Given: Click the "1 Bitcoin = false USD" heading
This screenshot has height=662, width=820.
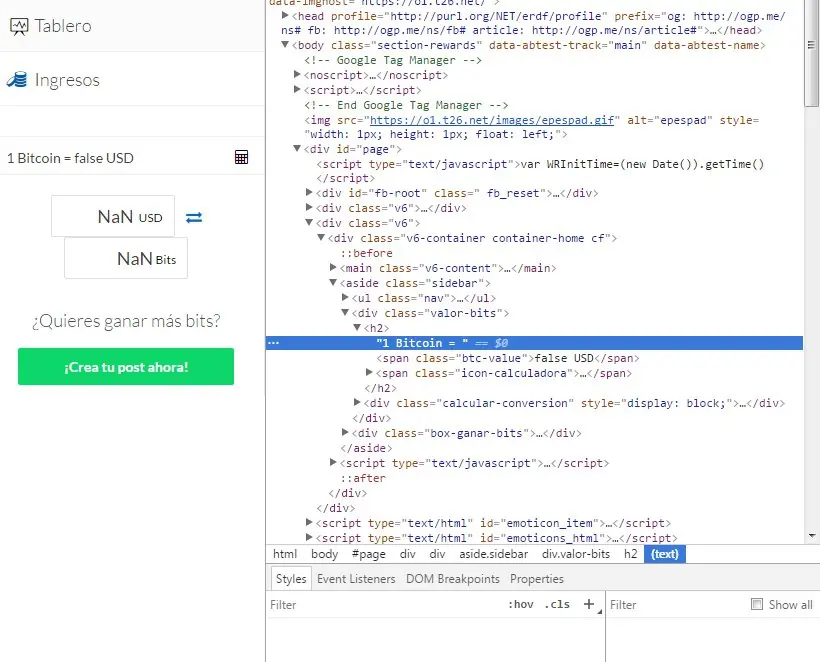Looking at the screenshot, I should (x=71, y=158).
